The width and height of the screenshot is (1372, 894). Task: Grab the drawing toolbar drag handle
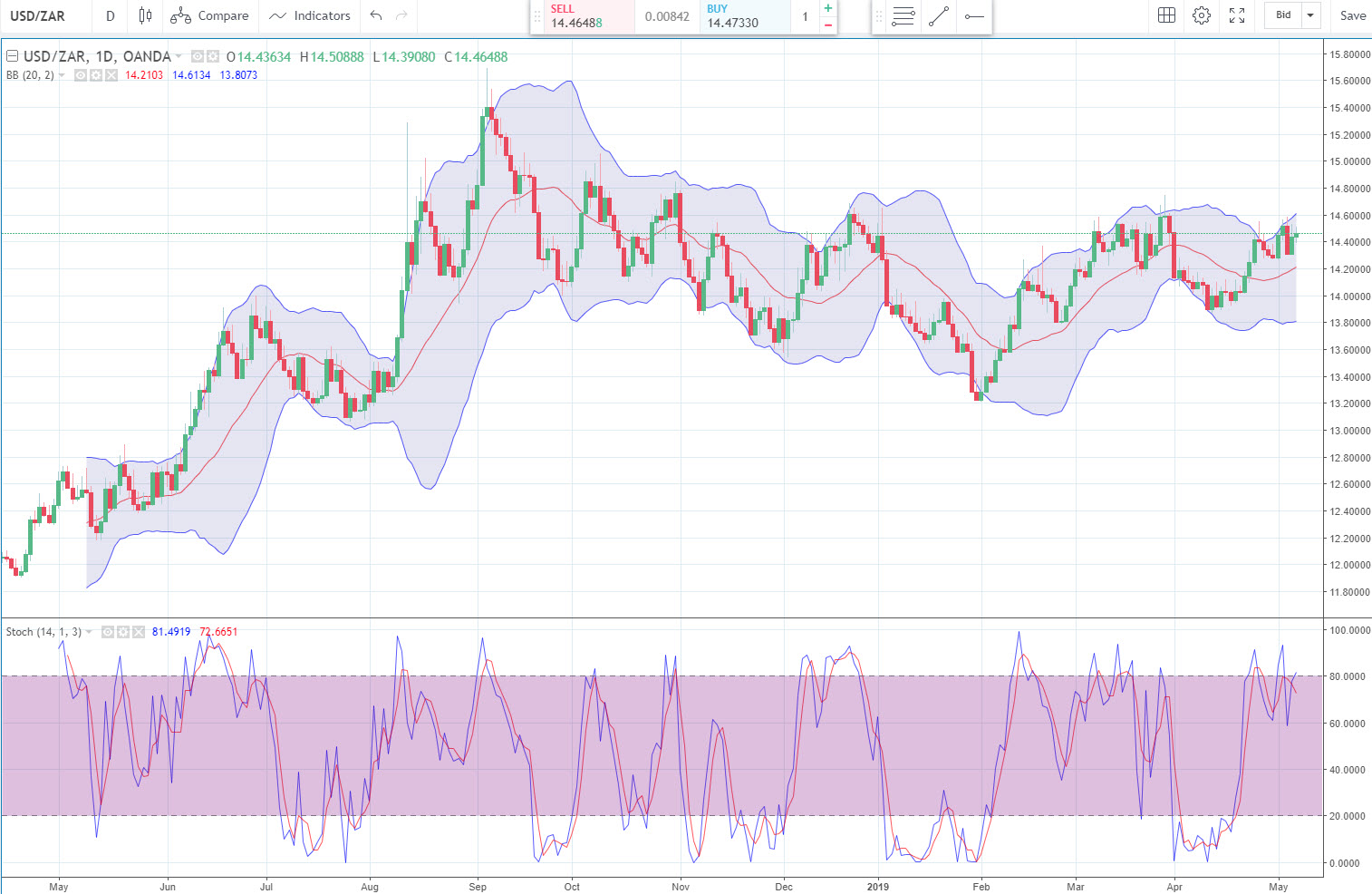[878, 16]
